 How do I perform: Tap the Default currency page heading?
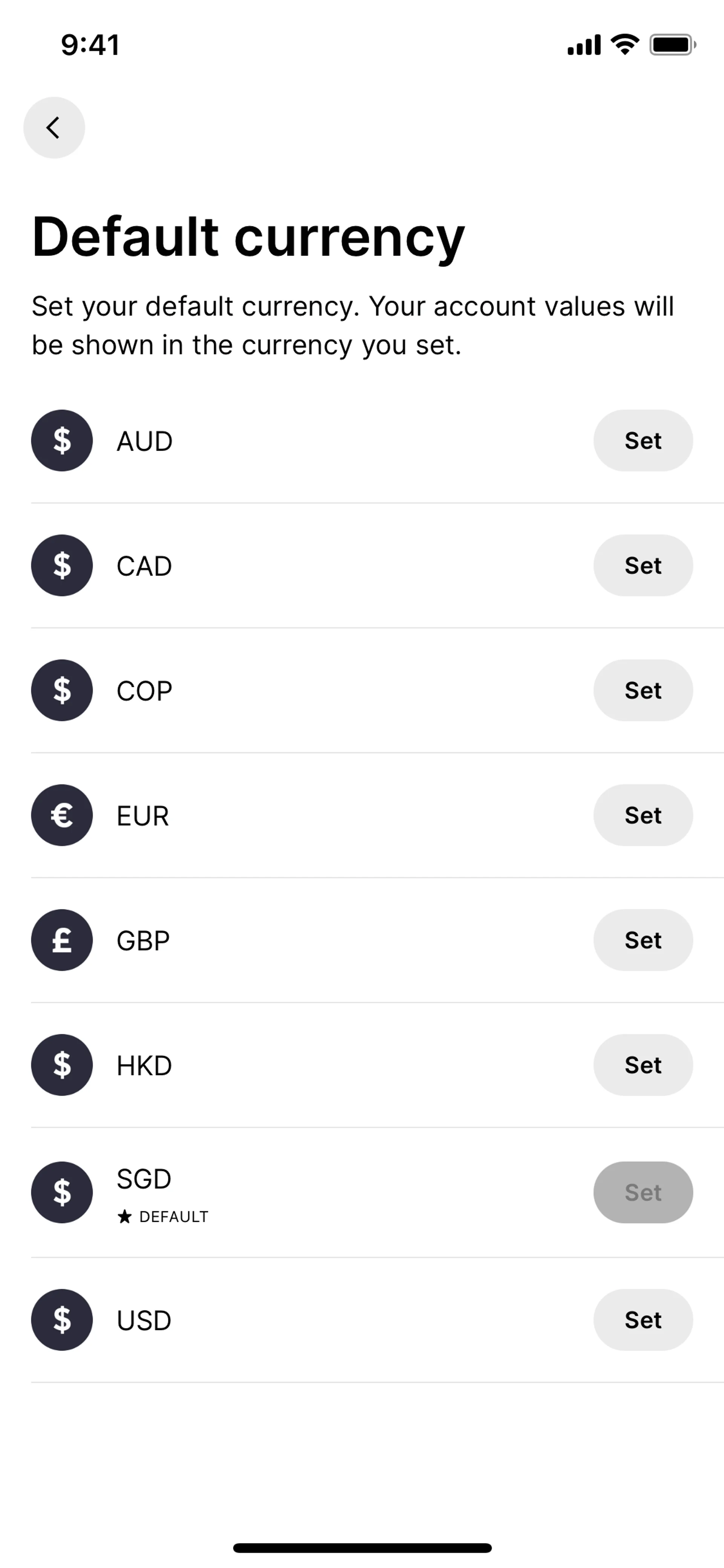[x=248, y=237]
